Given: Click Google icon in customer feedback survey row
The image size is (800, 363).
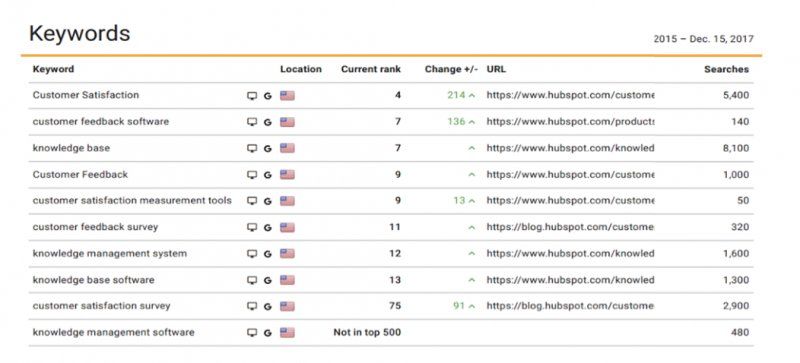Looking at the screenshot, I should point(267,228).
